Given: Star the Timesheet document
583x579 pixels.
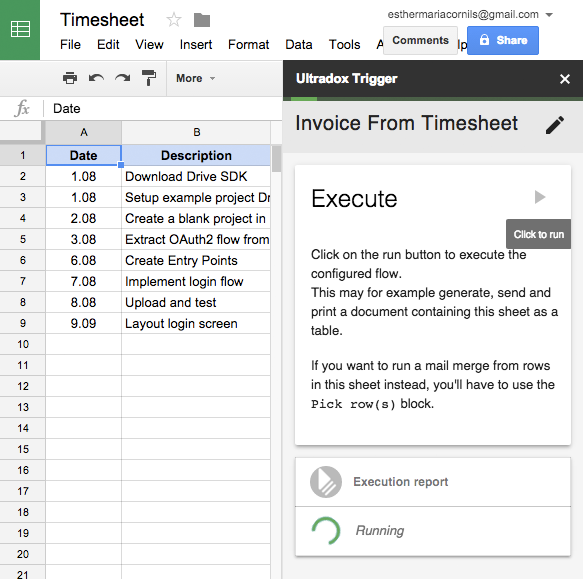Looking at the screenshot, I should [x=174, y=20].
